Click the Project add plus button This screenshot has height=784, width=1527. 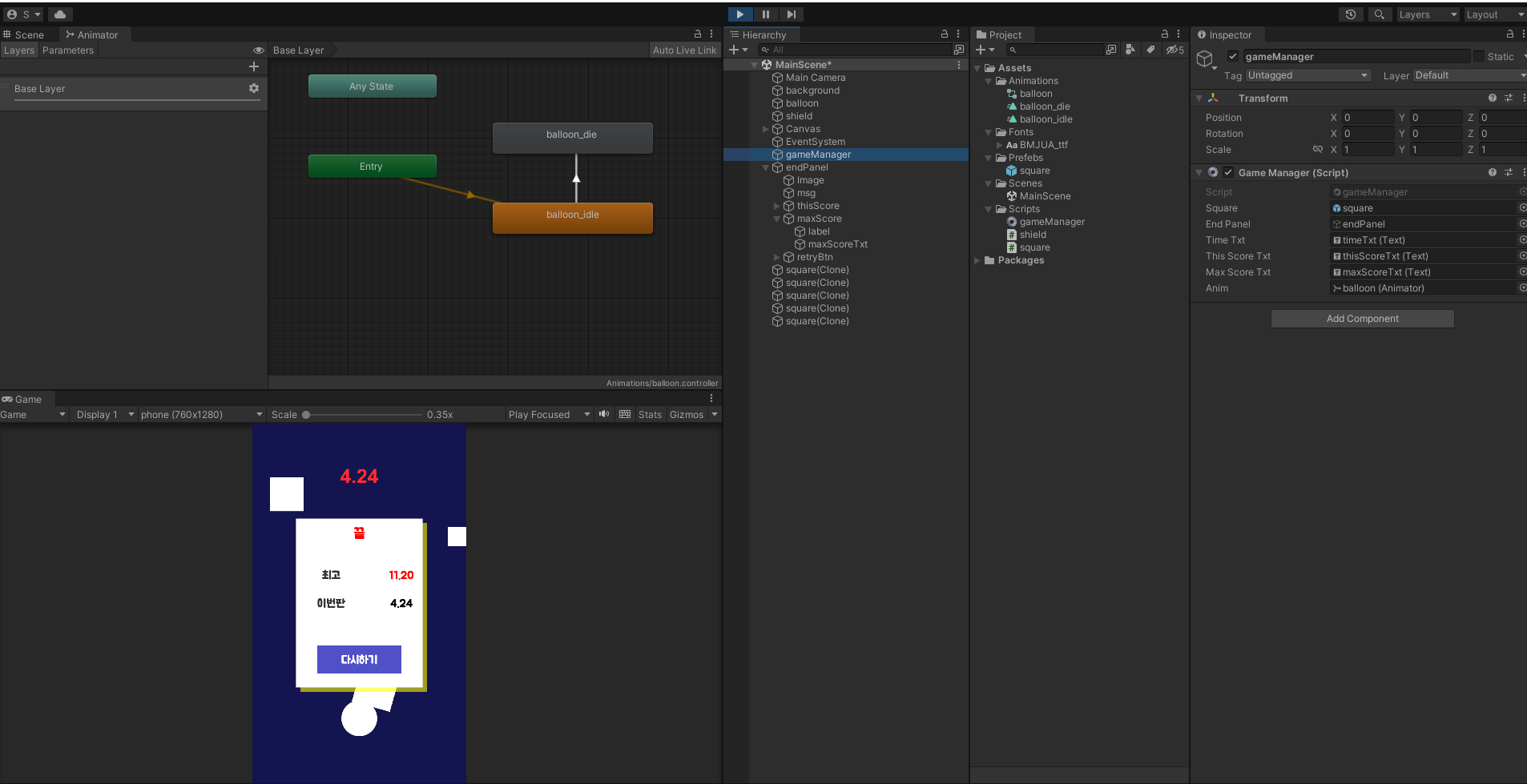coord(981,50)
